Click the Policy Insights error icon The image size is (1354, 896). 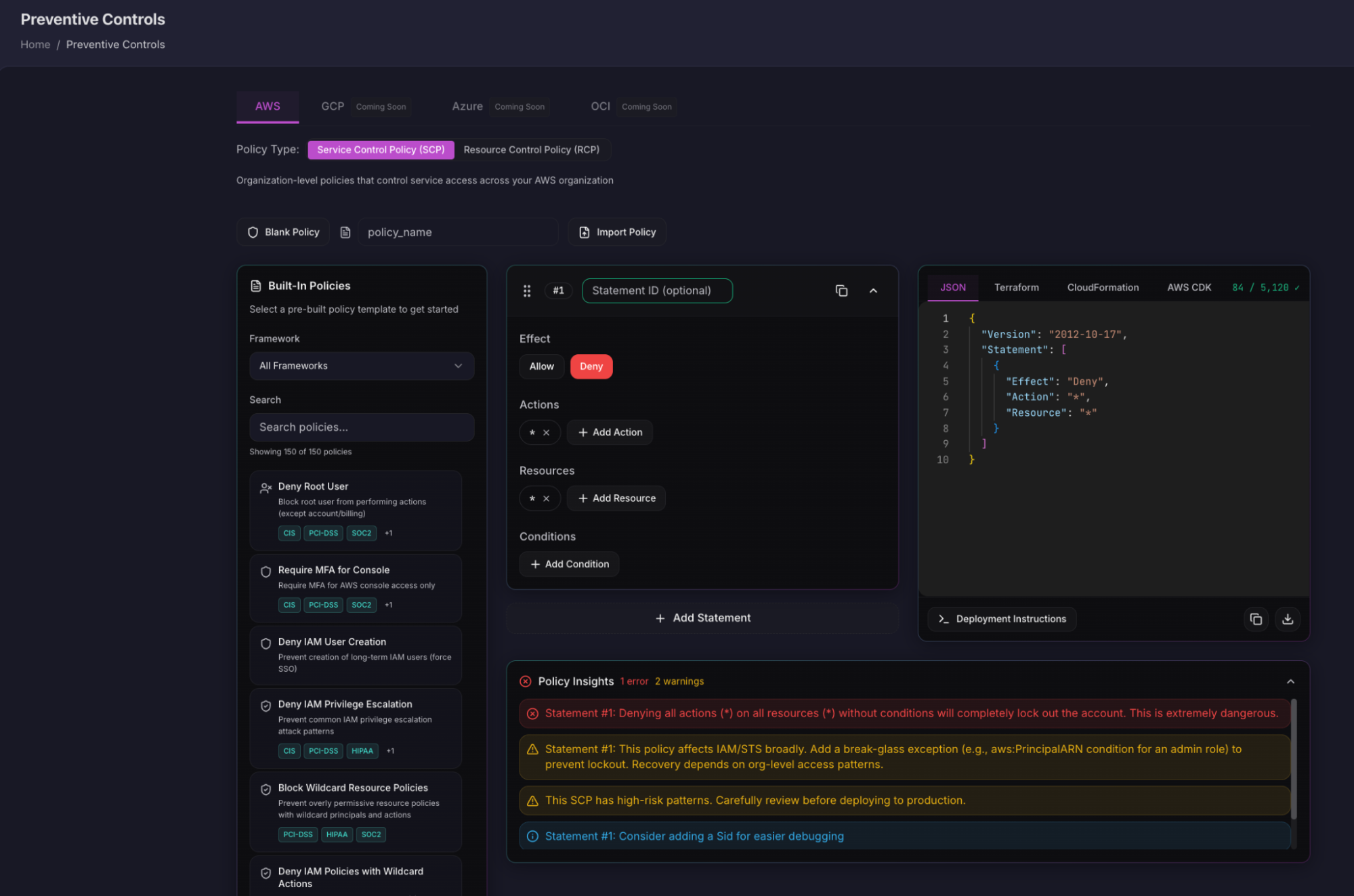coord(526,681)
